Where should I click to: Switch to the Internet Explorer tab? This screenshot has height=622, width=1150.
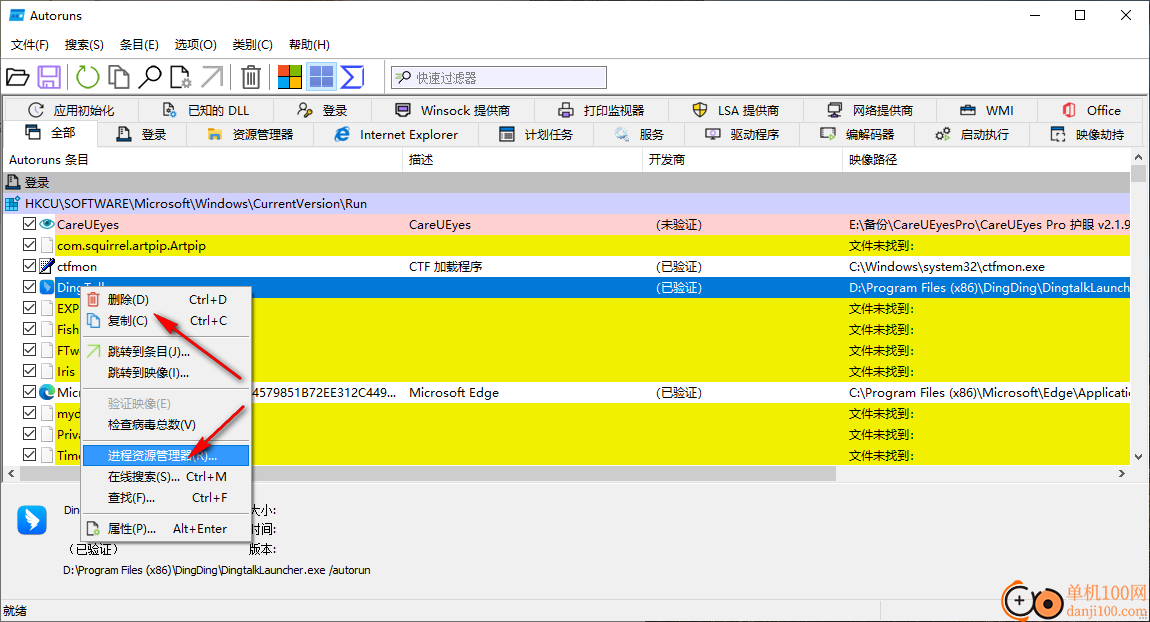pos(396,134)
